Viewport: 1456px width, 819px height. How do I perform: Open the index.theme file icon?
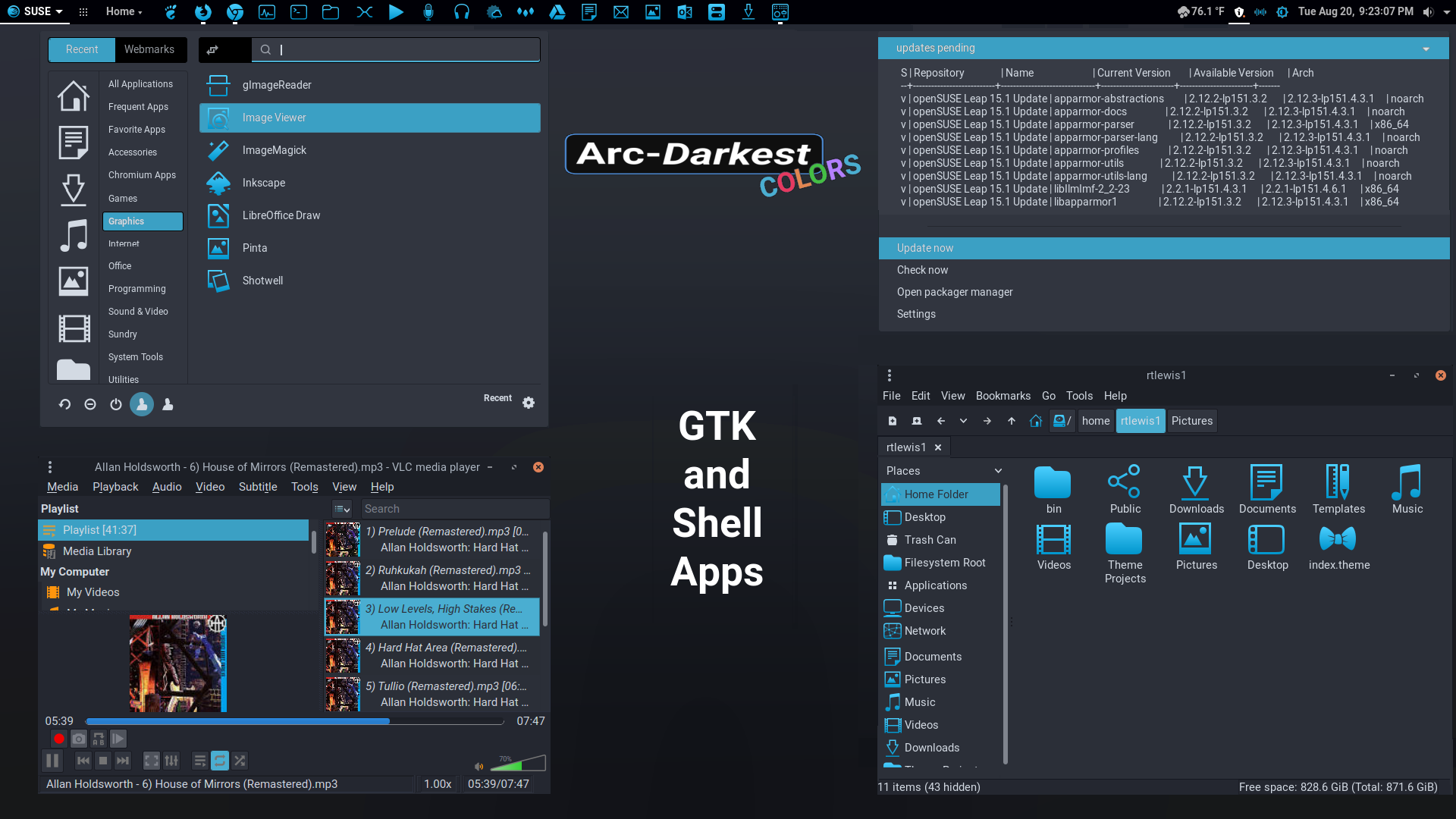[x=1338, y=548]
